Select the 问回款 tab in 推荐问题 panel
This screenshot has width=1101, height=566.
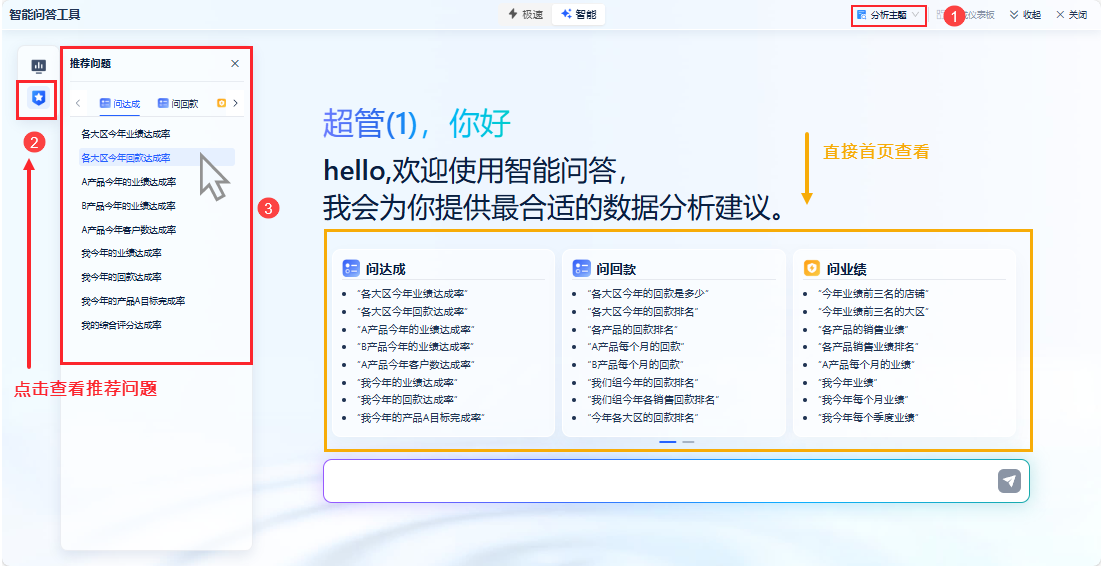point(178,103)
